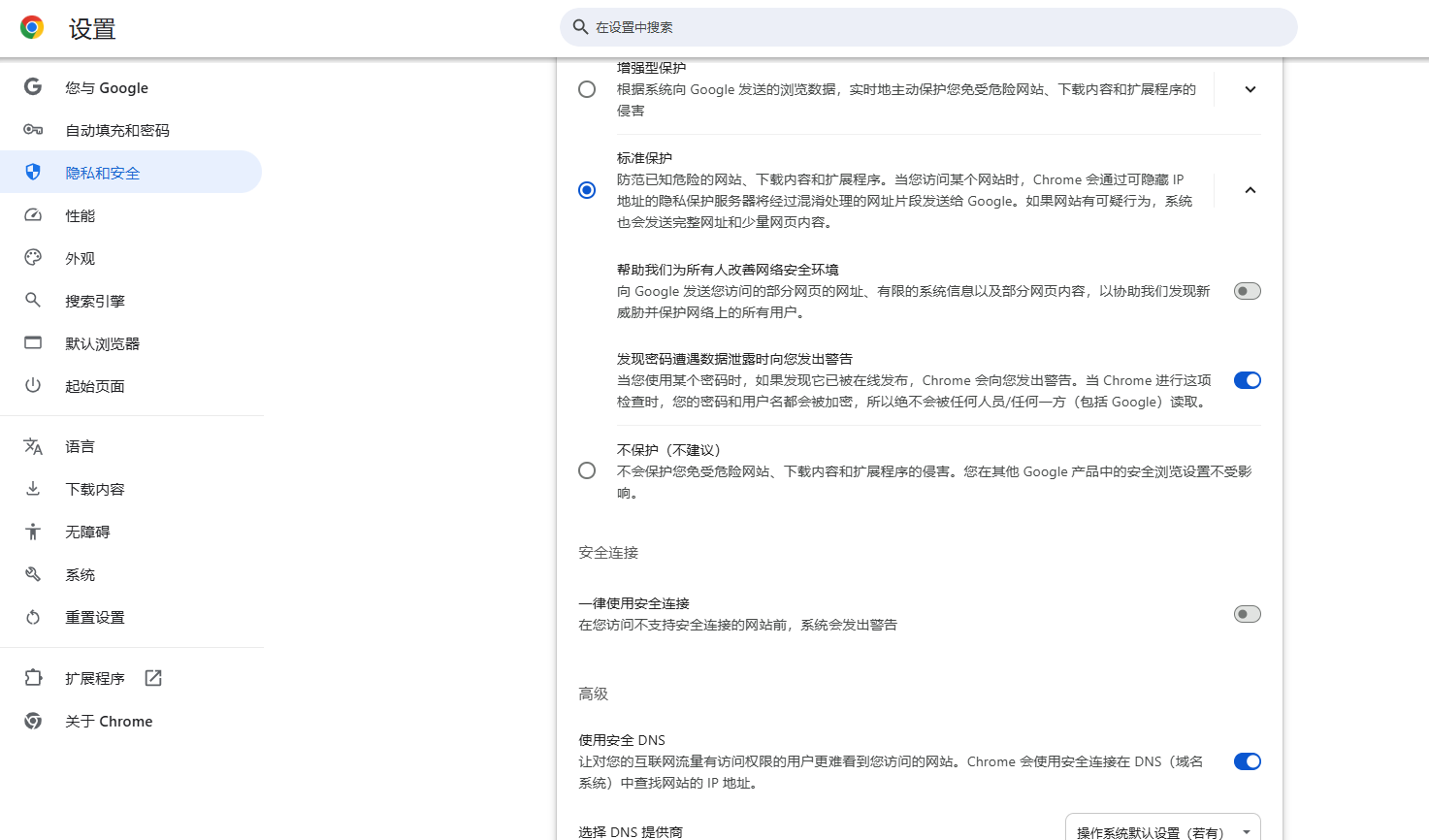
Task: Turn off 发现密码遭遇数据泄露时向您发出警告 toggle
Action: (x=1248, y=380)
